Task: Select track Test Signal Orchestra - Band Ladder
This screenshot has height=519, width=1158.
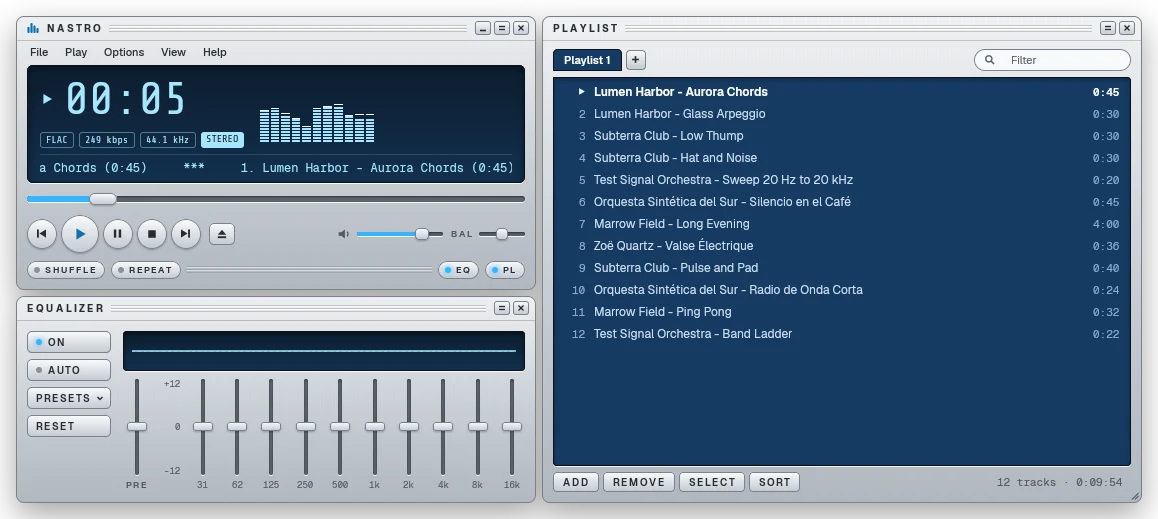Action: click(x=842, y=334)
